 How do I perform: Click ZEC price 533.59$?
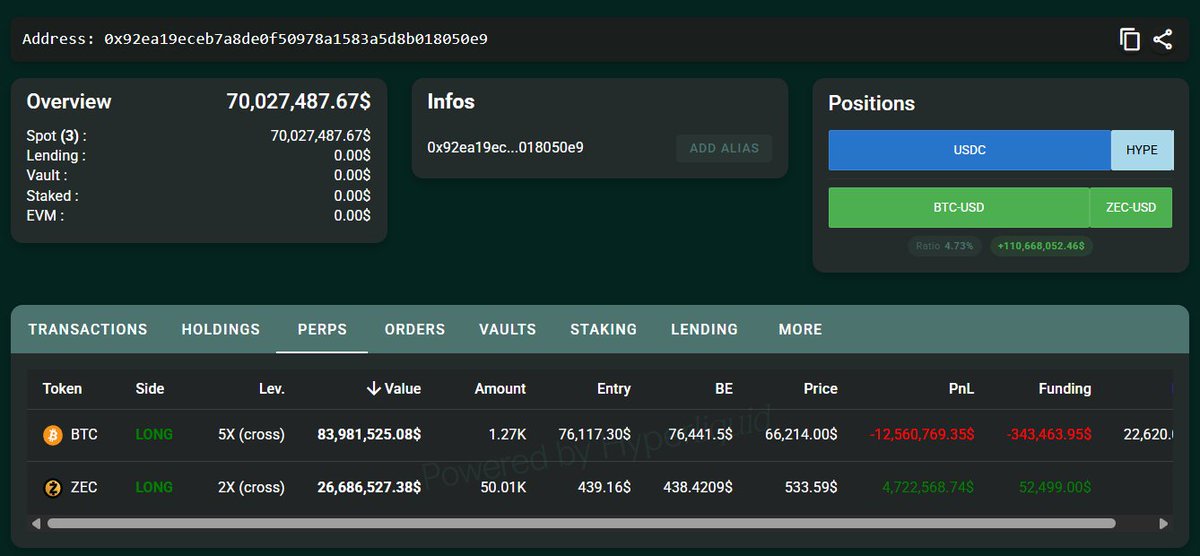(811, 488)
